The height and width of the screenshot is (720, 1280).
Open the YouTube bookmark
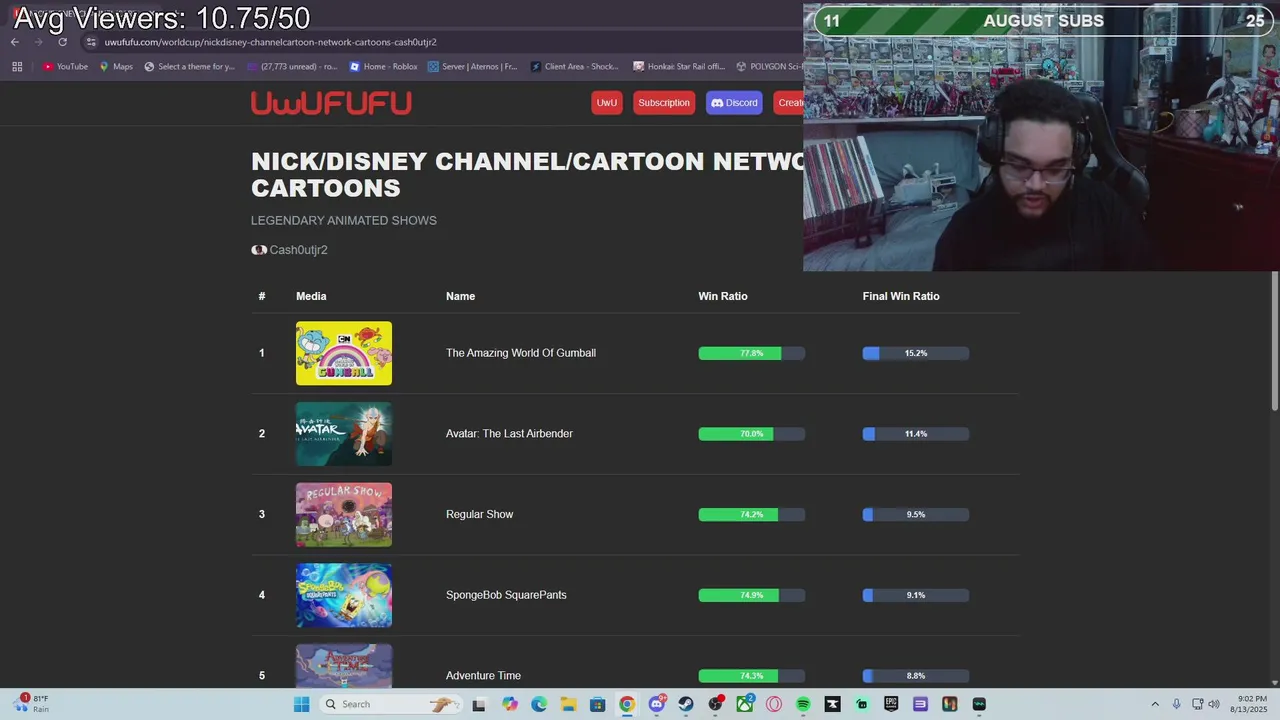(65, 67)
